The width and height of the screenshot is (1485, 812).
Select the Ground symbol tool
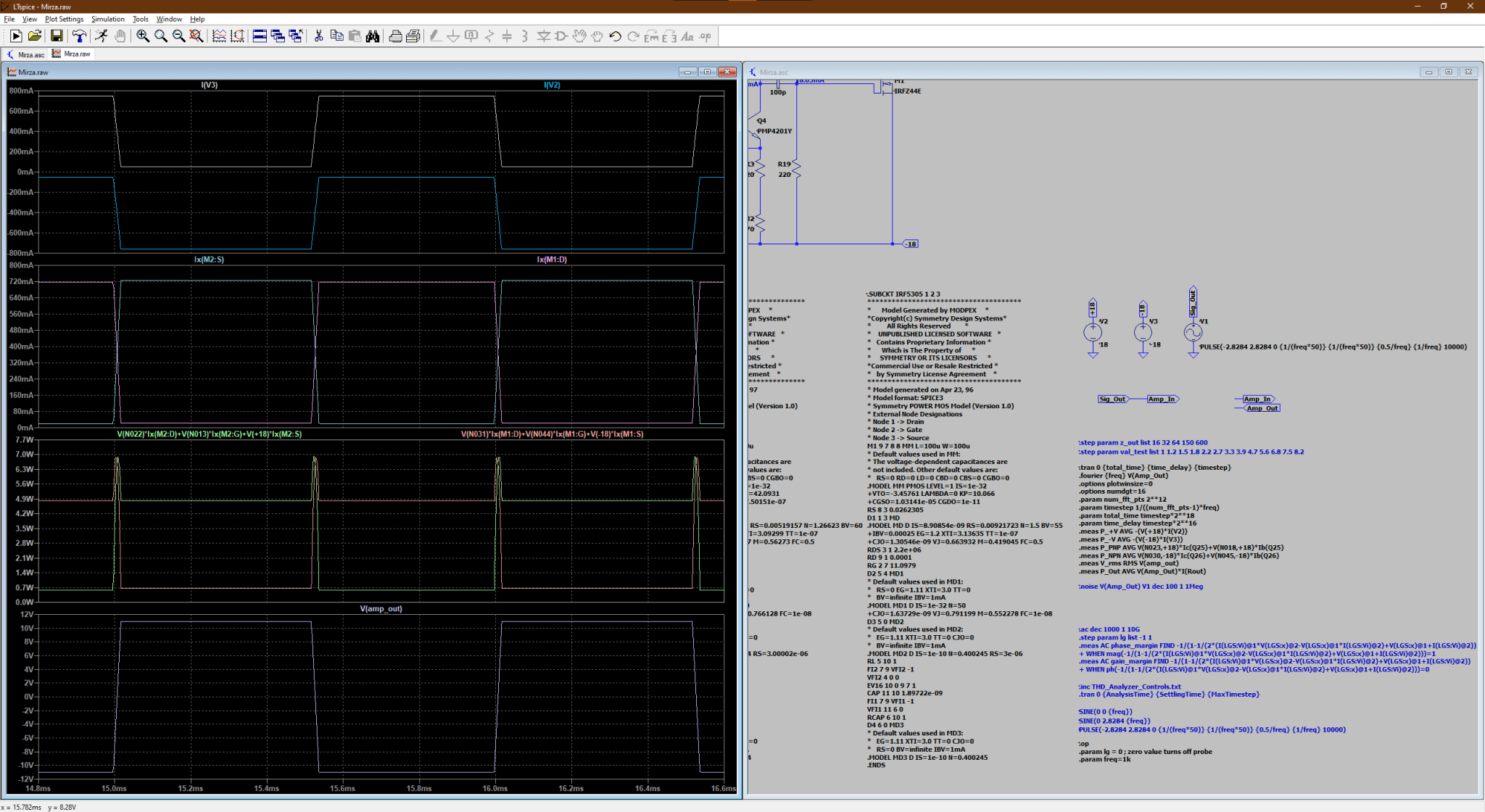453,36
